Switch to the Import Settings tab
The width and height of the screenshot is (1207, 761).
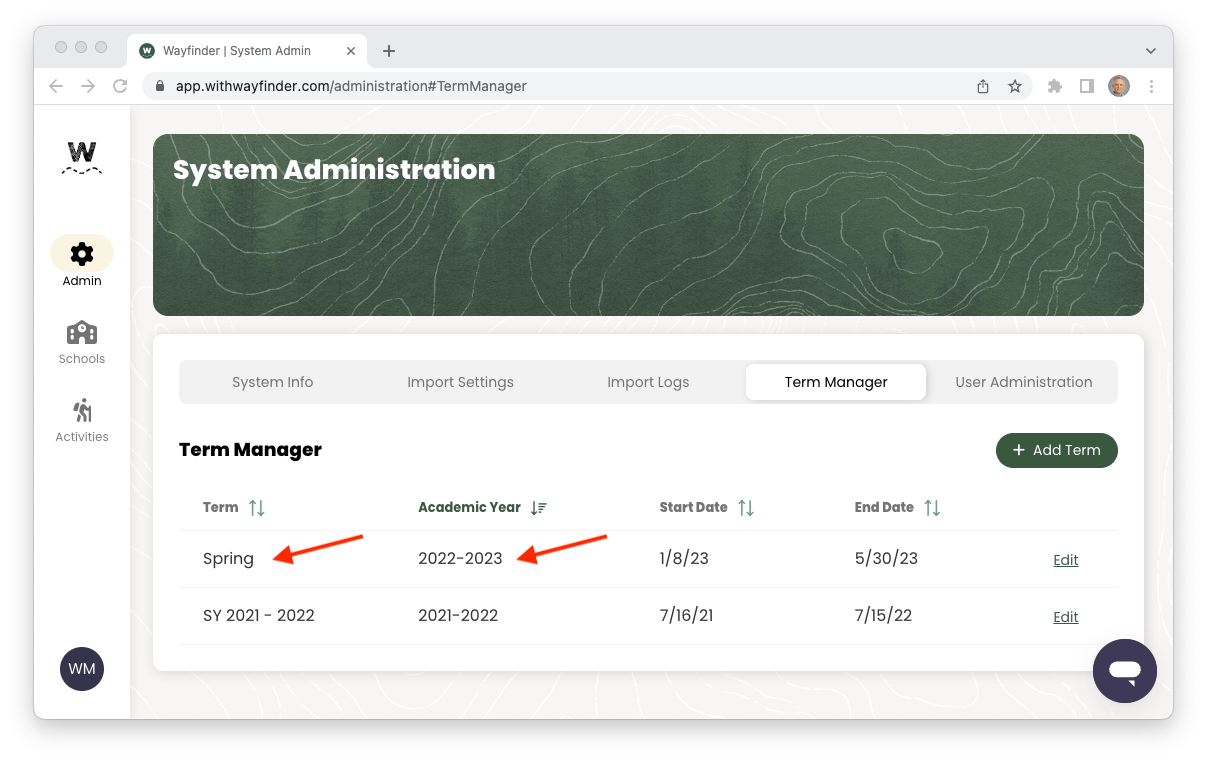[460, 381]
